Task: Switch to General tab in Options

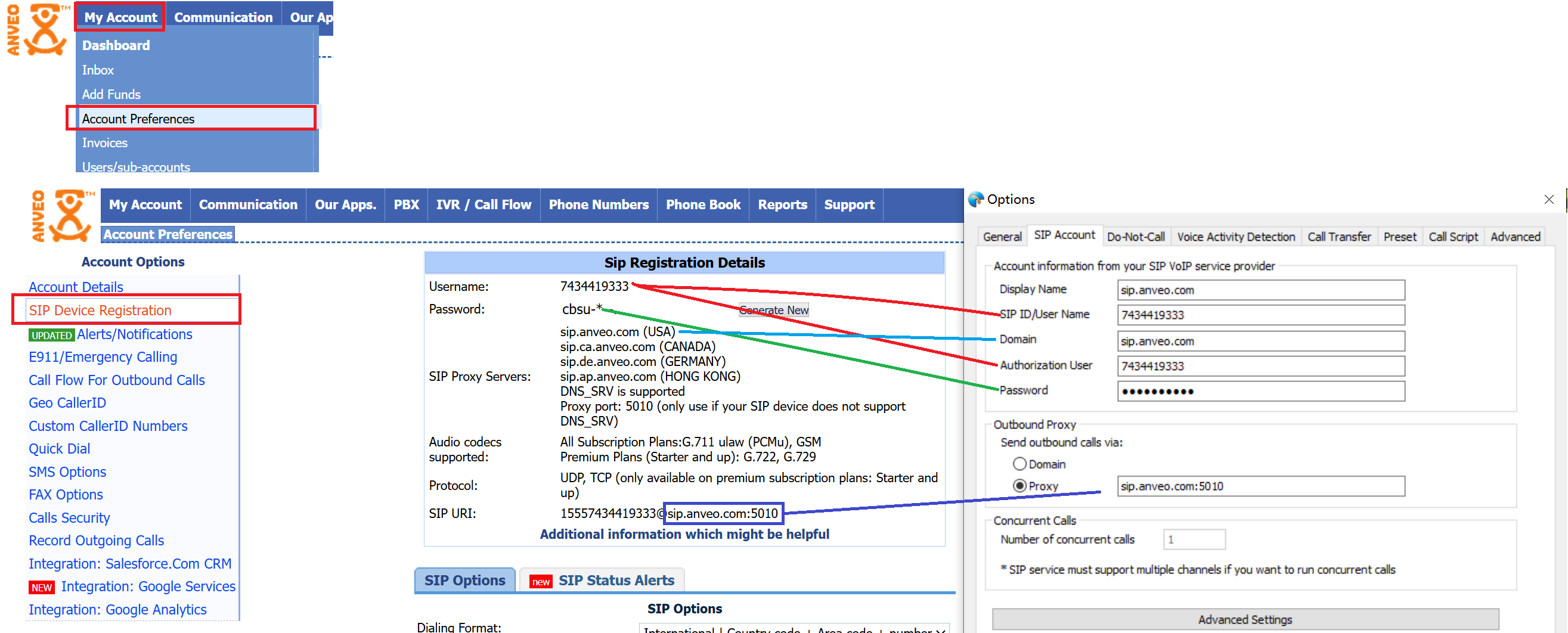Action: 1002,237
